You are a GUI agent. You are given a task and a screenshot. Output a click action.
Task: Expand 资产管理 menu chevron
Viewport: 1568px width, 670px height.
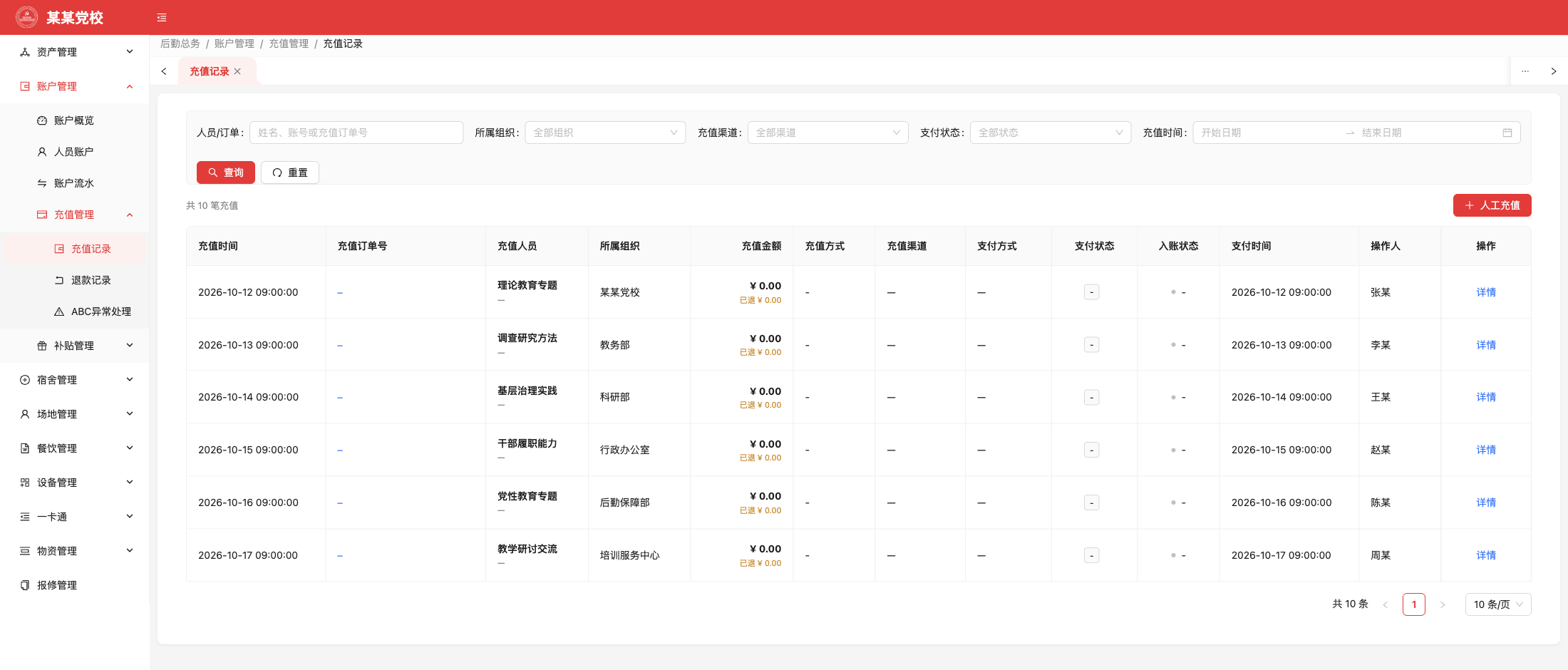(x=130, y=51)
